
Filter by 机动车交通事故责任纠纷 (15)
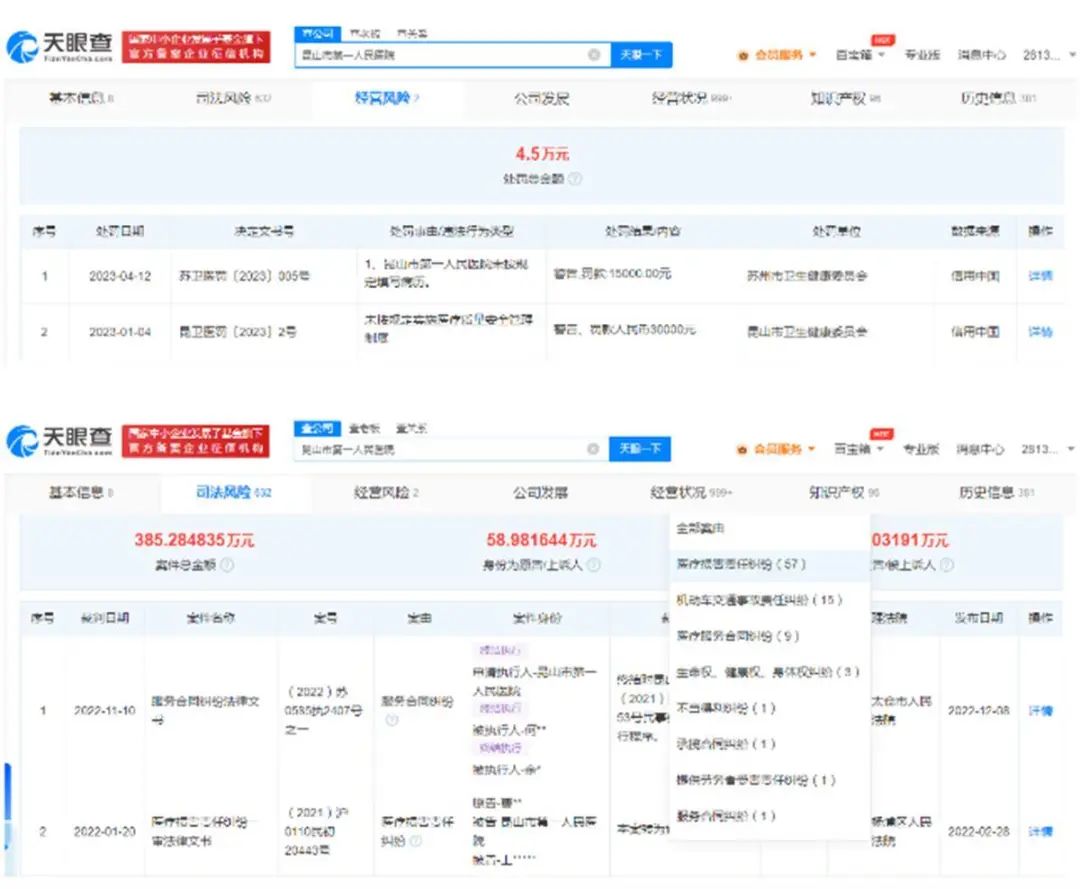point(770,600)
